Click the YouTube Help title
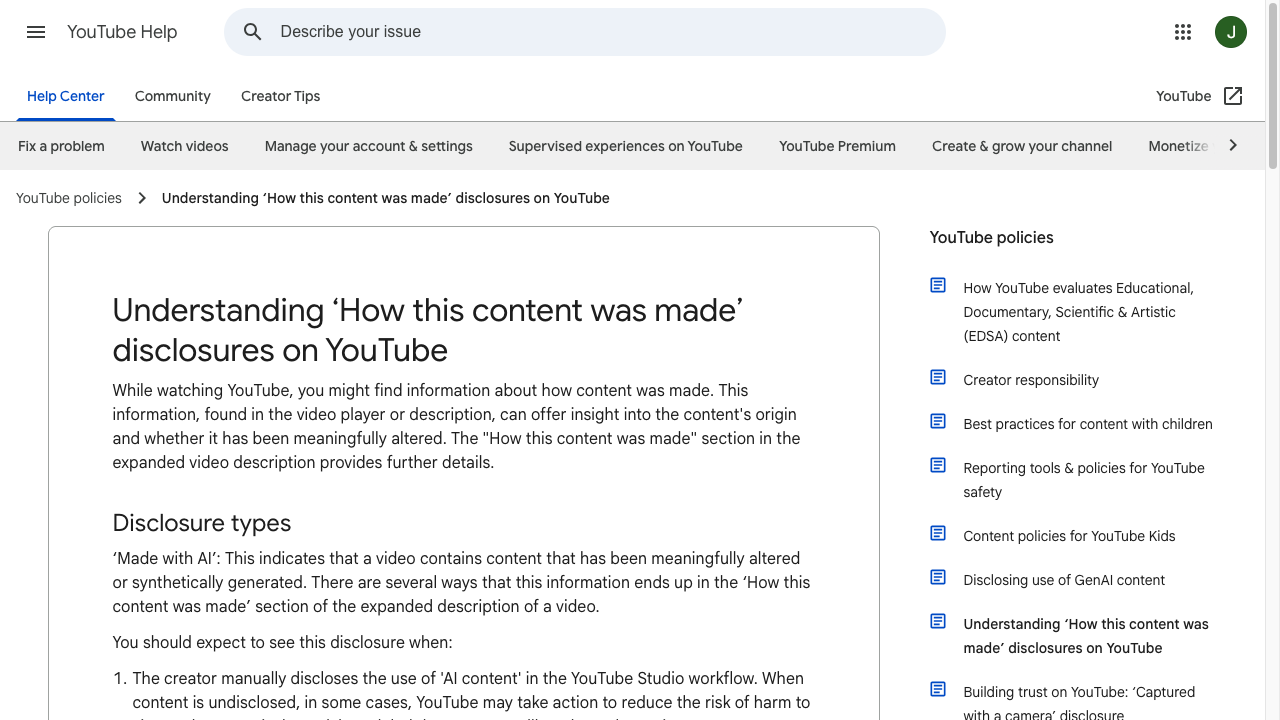The height and width of the screenshot is (720, 1280). click(122, 32)
